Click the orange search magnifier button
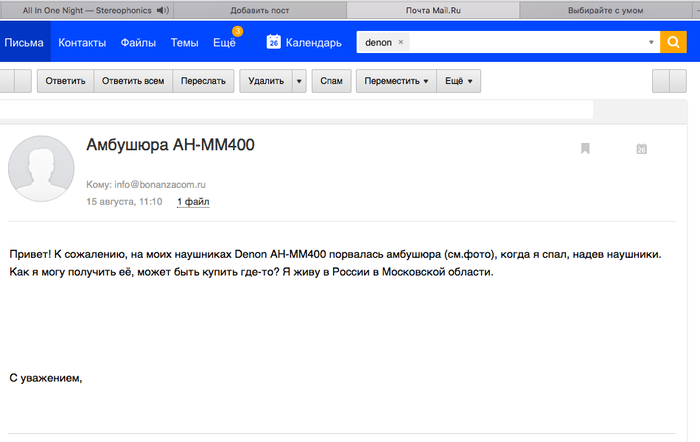700x442 pixels. pos(674,43)
